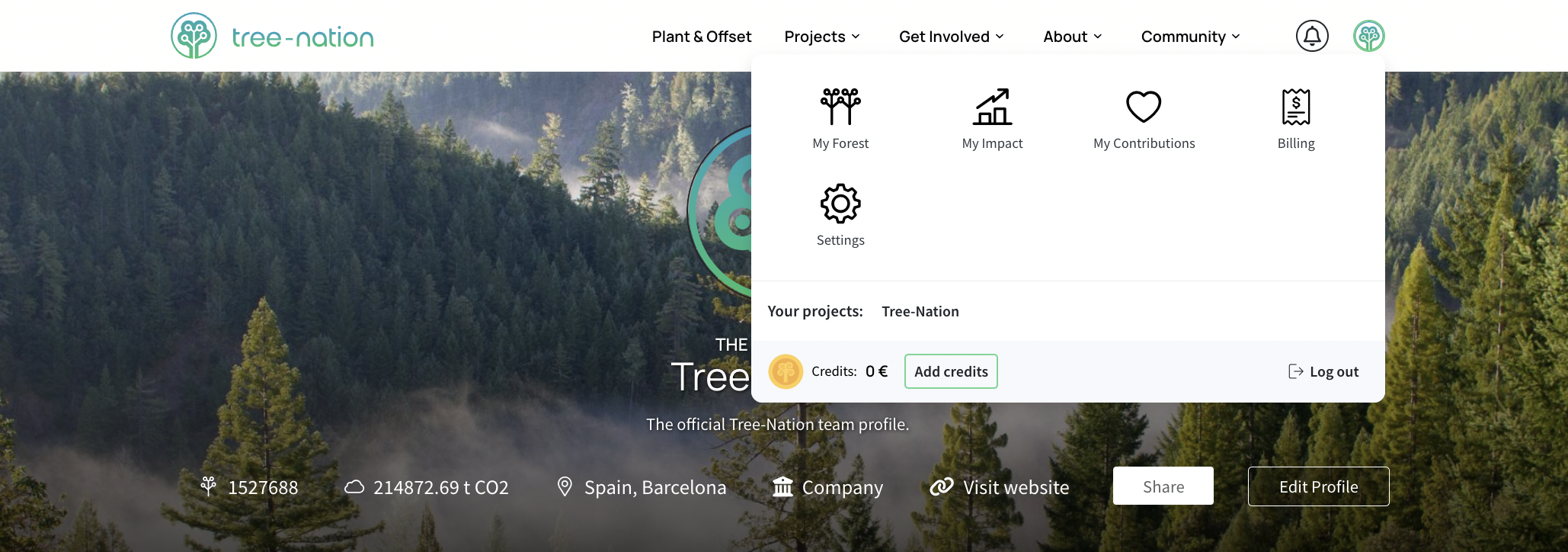Expand the About dropdown menu
The width and height of the screenshot is (1568, 552).
(x=1073, y=37)
